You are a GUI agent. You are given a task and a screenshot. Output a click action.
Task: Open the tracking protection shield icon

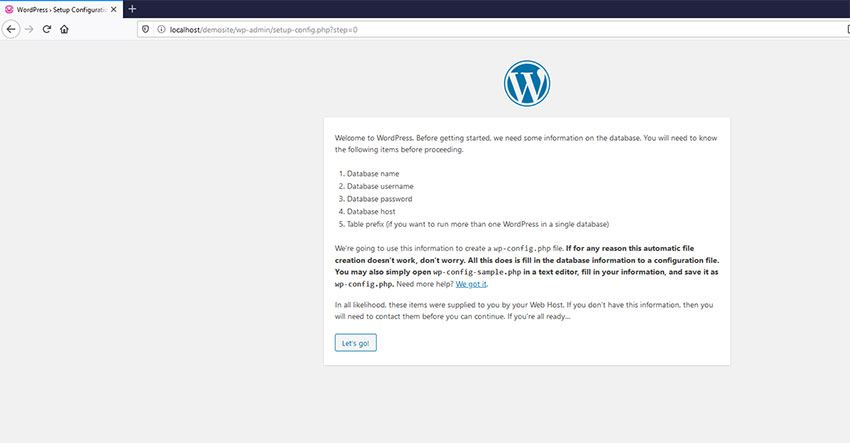(147, 29)
